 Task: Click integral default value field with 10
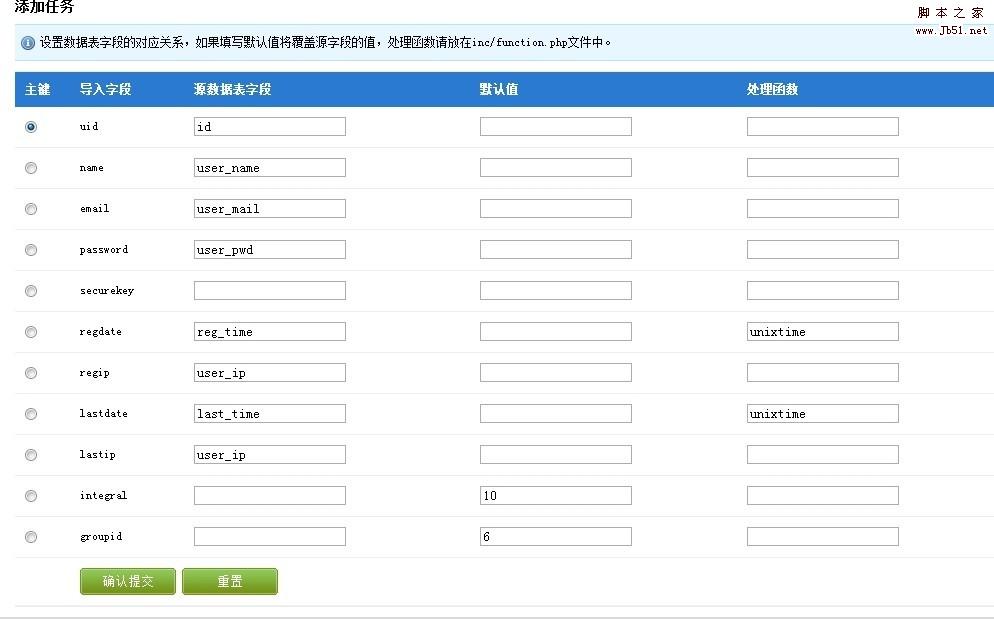point(556,495)
